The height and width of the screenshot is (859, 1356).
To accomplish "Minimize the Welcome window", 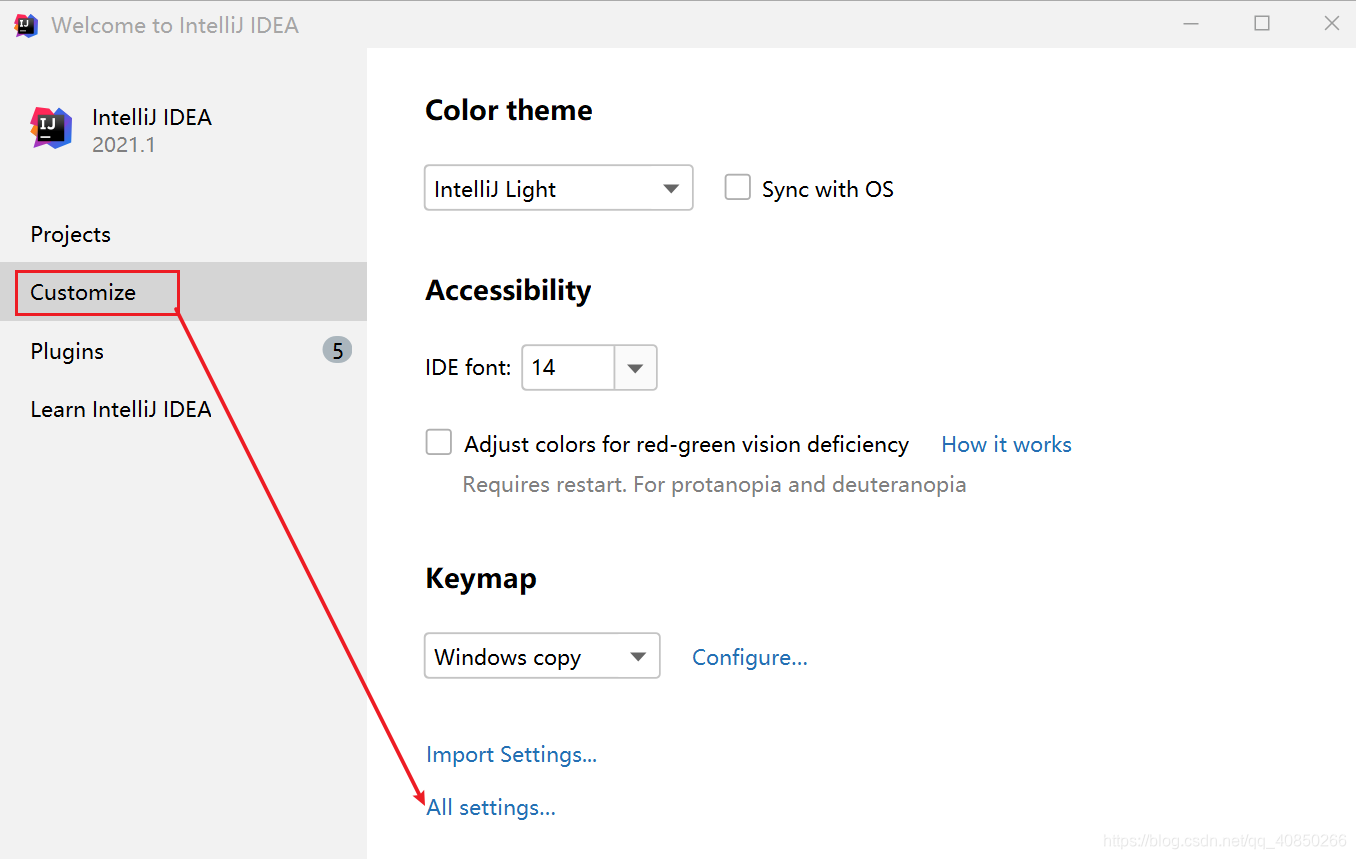I will pyautogui.click(x=1192, y=24).
